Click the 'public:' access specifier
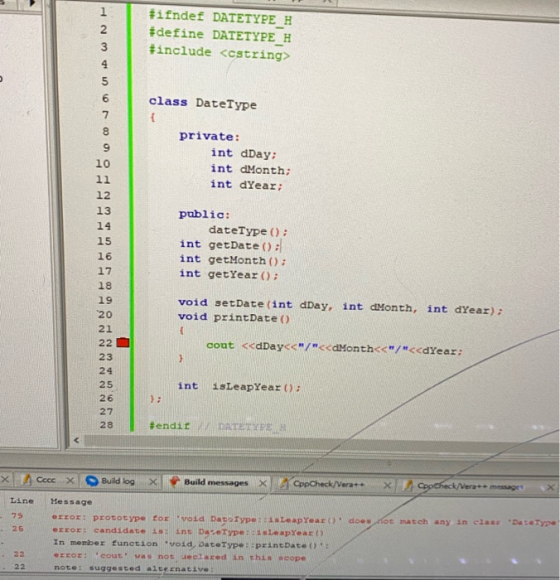 click(x=204, y=214)
